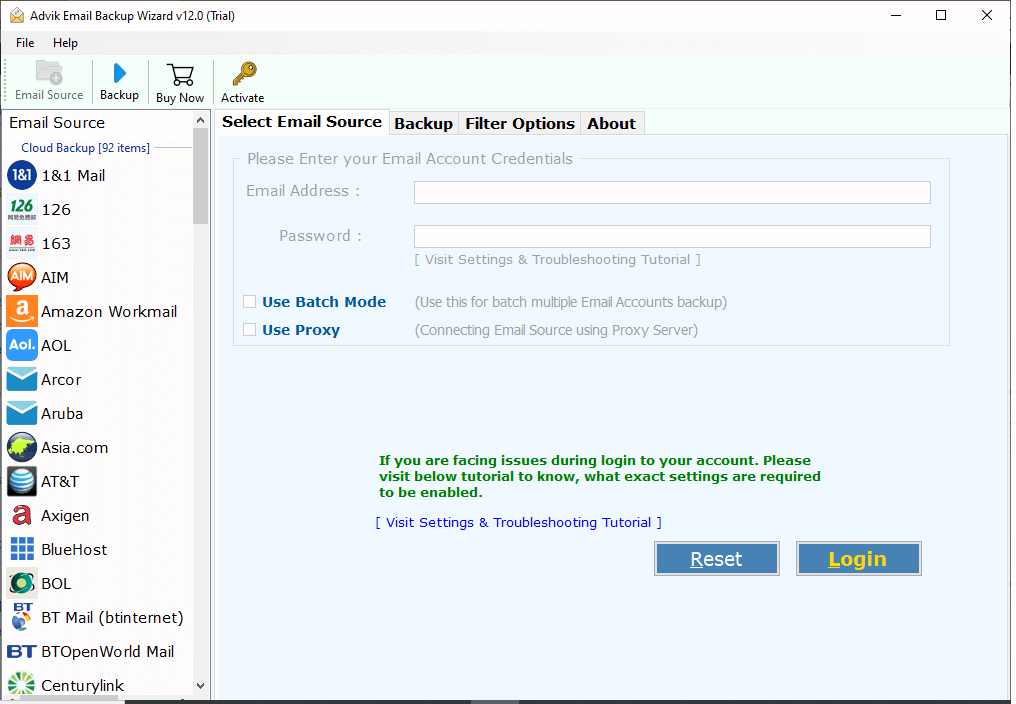Viewport: 1016px width, 704px height.
Task: Switch to the Backup tab
Action: 424,123
